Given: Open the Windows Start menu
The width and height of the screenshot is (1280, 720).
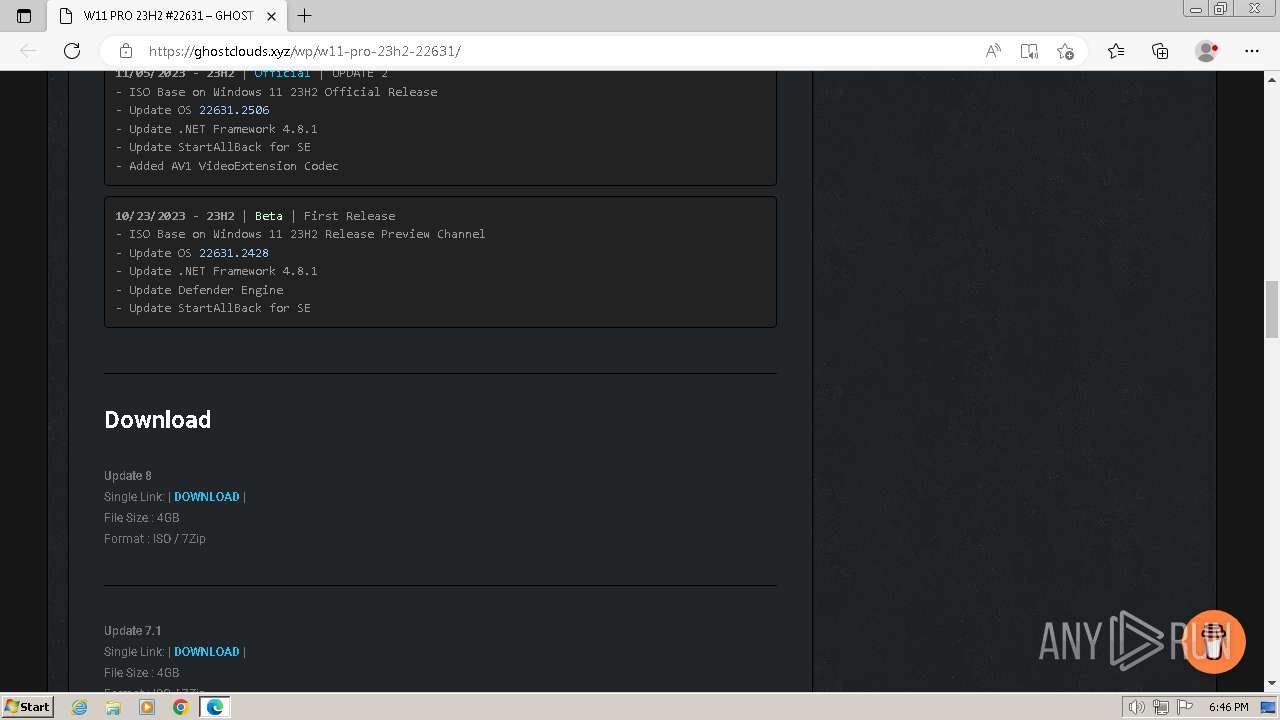Looking at the screenshot, I should point(27,707).
